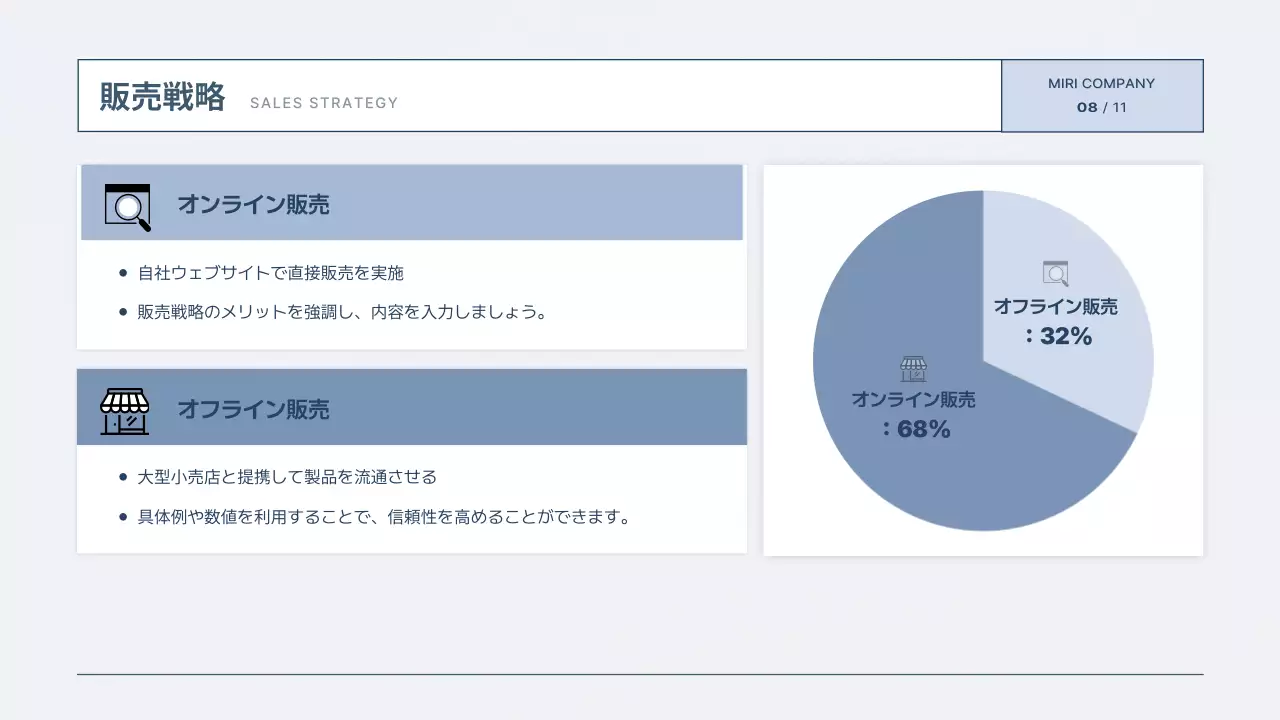Screen dimensions: 1280x720
Task: Select the オフライン販売：32% chart label
Action: pos(1057,321)
